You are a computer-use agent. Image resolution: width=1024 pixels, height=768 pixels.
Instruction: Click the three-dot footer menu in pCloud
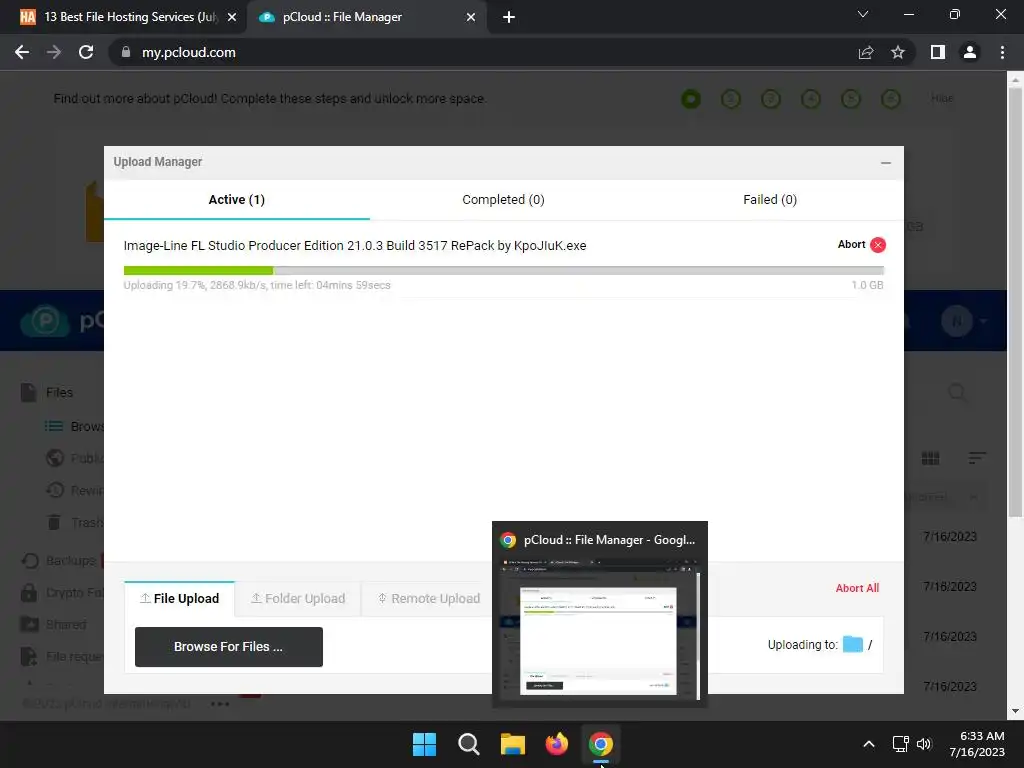coord(219,704)
